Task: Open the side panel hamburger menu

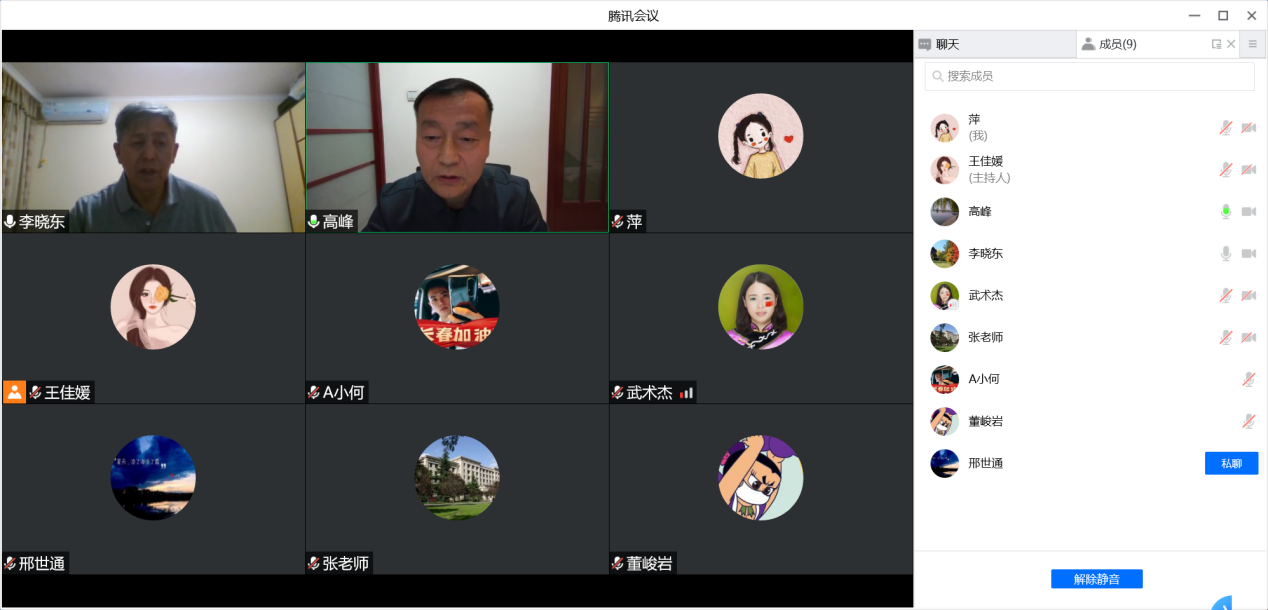Action: 1252,44
